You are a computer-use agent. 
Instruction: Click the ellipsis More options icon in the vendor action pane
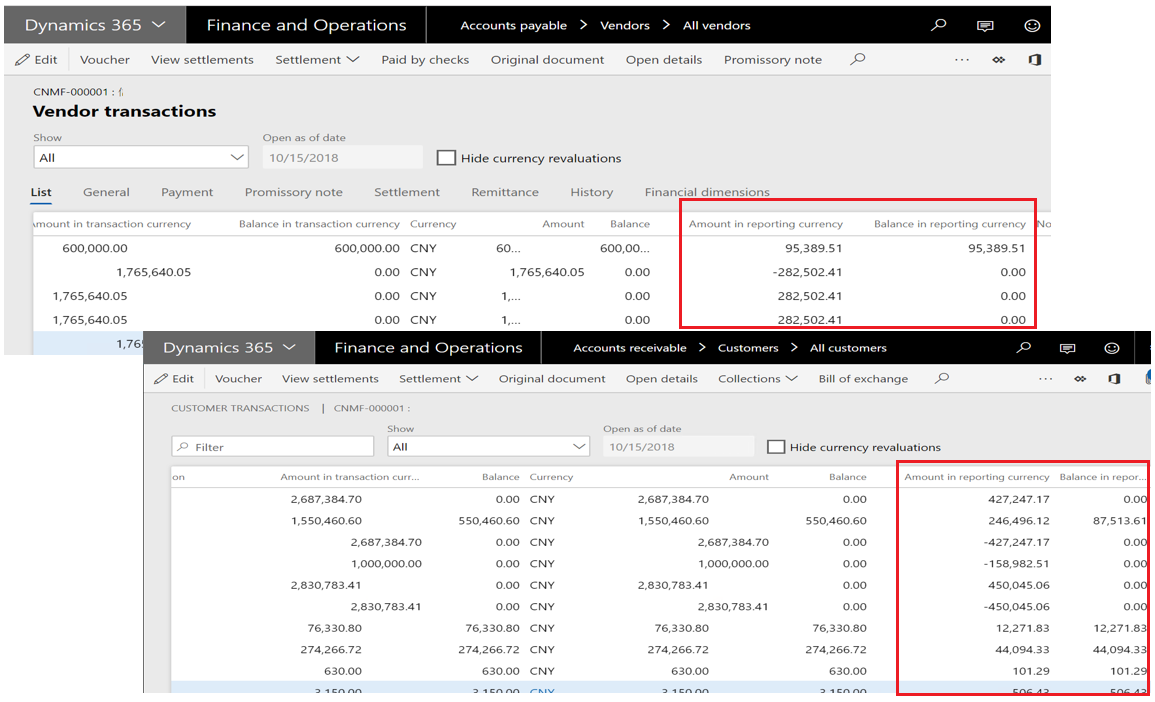tap(961, 60)
